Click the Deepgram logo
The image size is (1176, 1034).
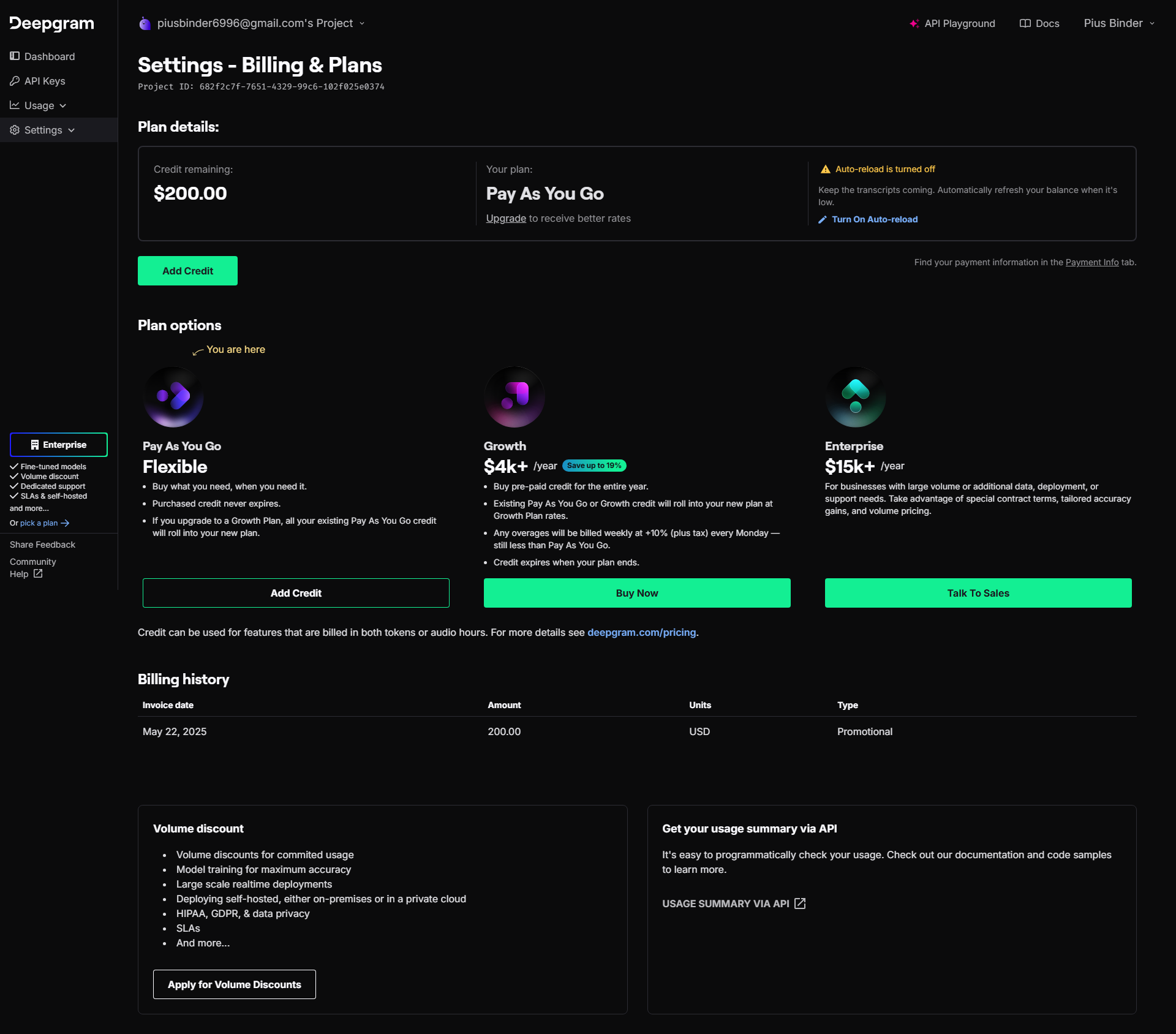51,23
